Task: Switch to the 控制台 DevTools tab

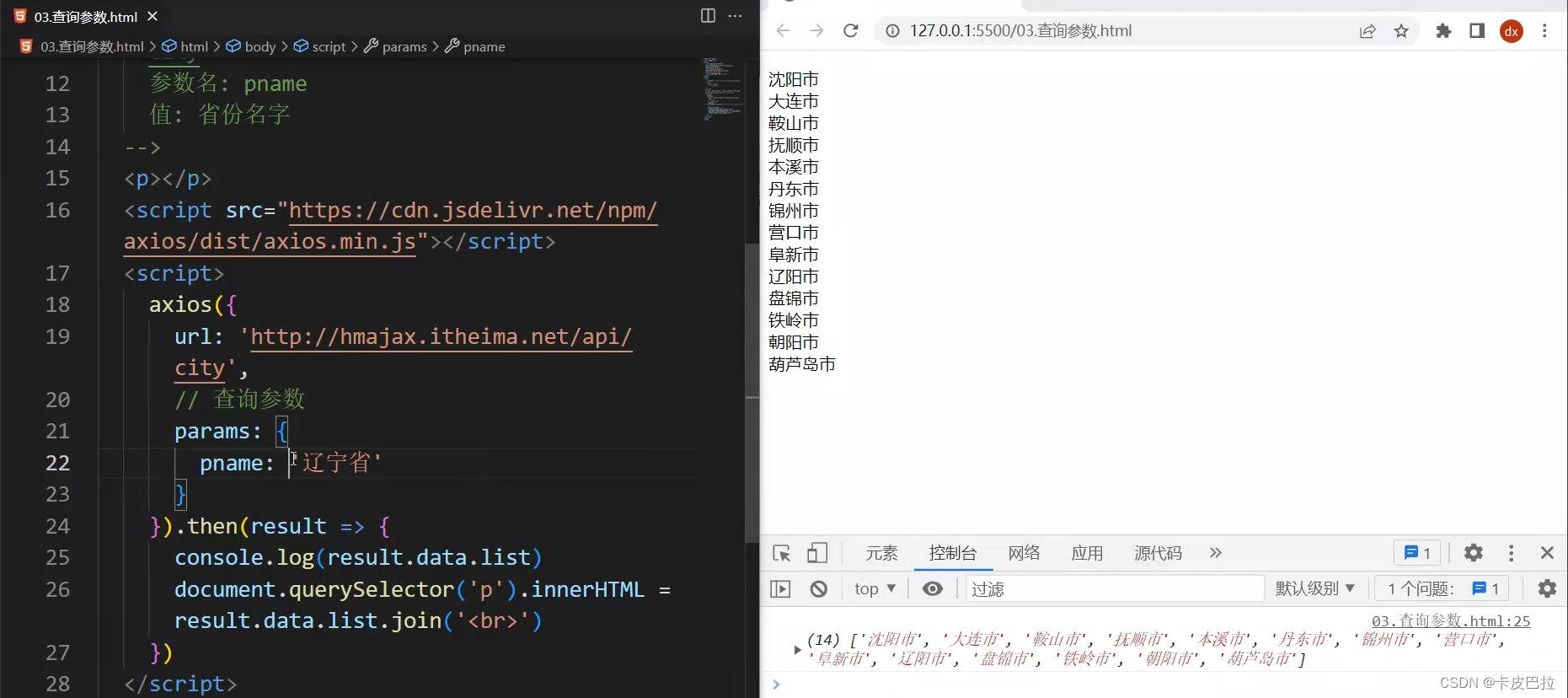Action: (x=952, y=553)
